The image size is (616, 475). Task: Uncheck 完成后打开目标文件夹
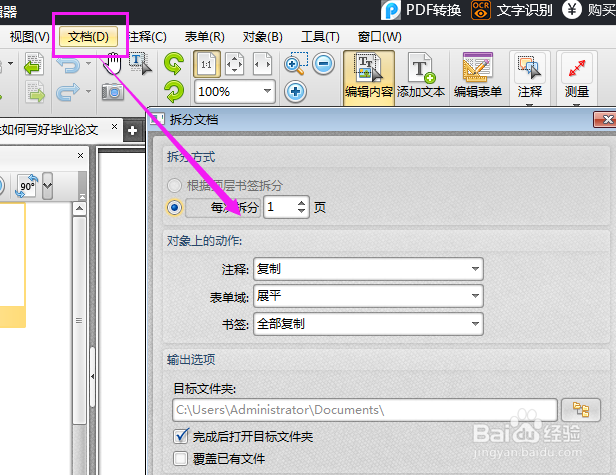181,436
